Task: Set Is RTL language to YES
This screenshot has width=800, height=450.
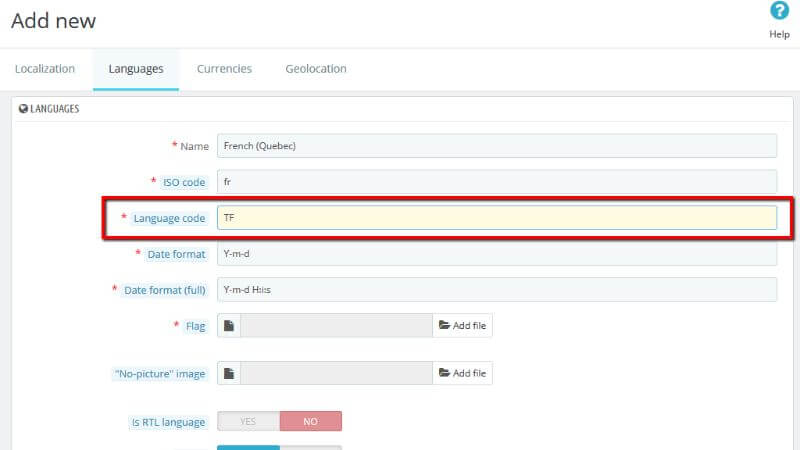Action: (x=248, y=421)
